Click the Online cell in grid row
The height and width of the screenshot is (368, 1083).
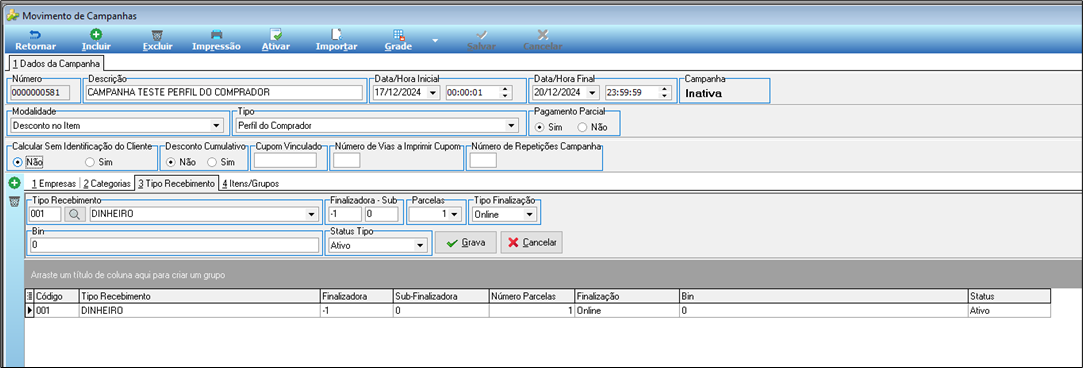[x=626, y=311]
